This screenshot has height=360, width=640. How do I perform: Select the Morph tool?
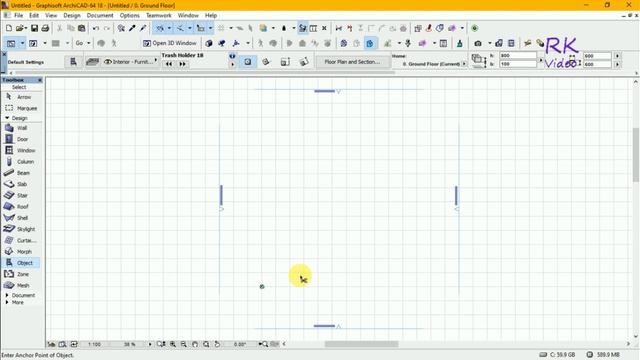(x=21, y=252)
